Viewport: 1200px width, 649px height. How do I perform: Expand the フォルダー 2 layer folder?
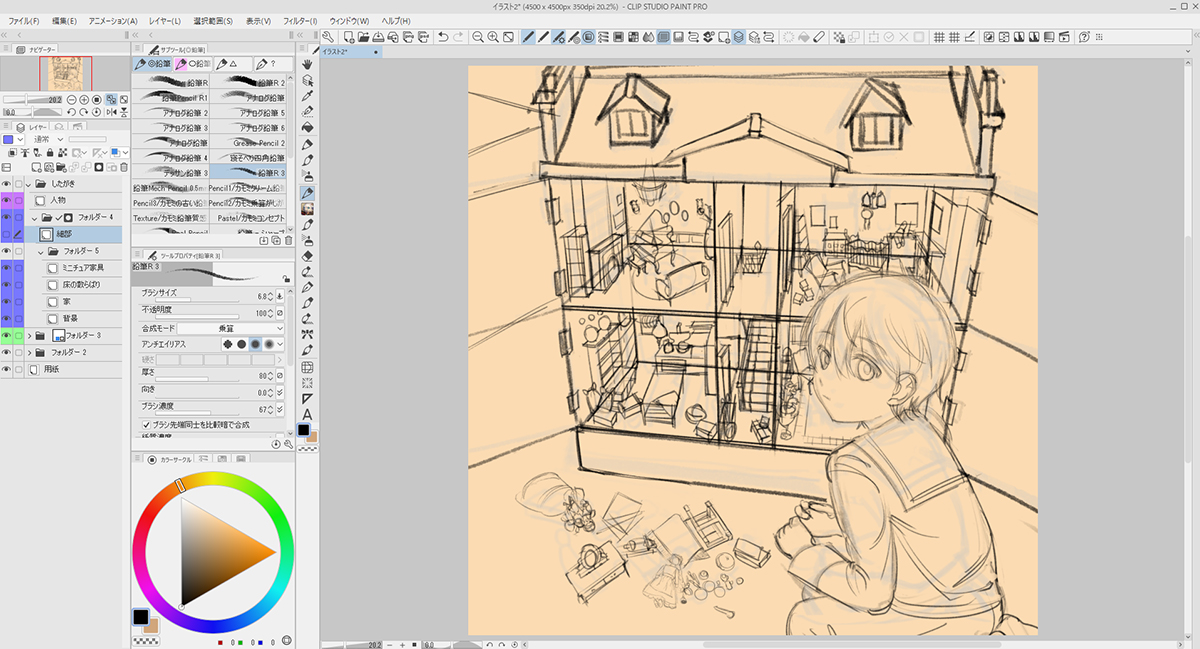click(28, 352)
